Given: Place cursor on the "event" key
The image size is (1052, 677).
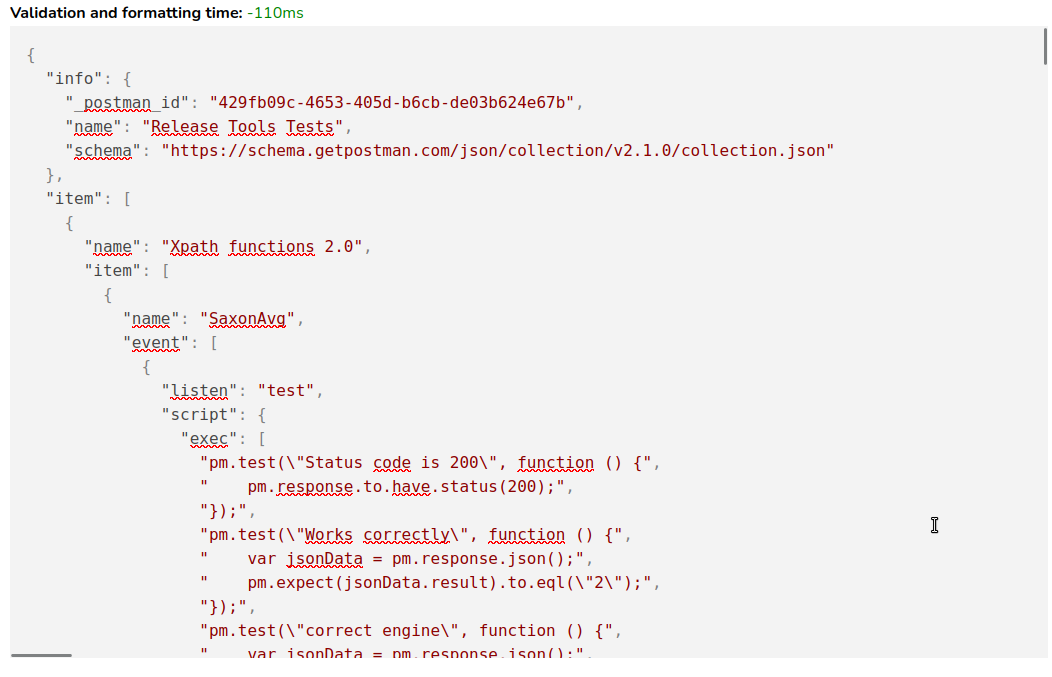Looking at the screenshot, I should pos(156,343).
